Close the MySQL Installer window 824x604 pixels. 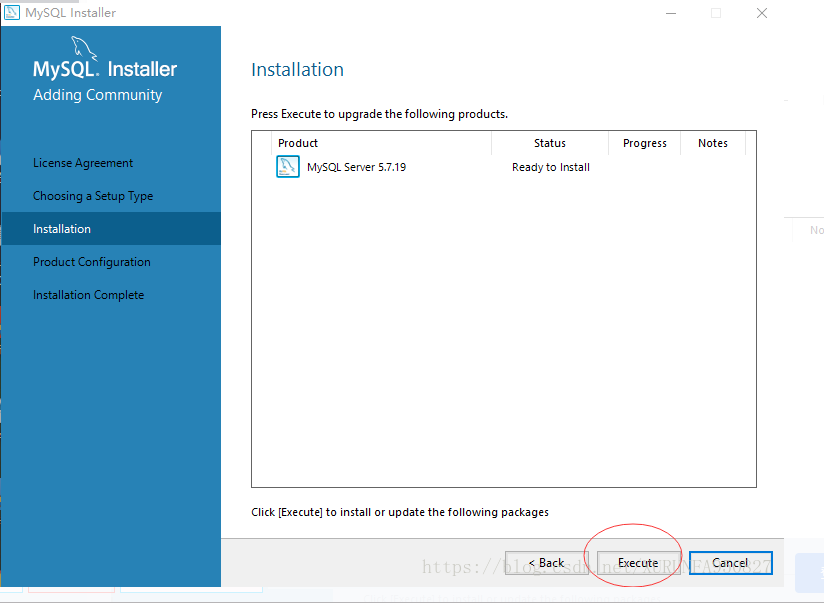[x=762, y=13]
